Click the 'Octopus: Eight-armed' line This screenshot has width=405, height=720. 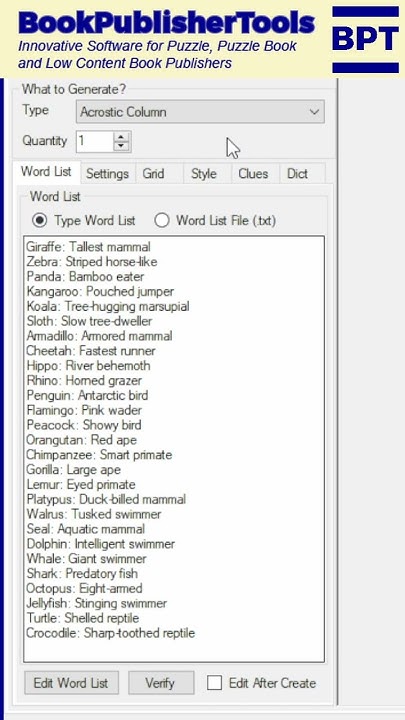click(84, 589)
